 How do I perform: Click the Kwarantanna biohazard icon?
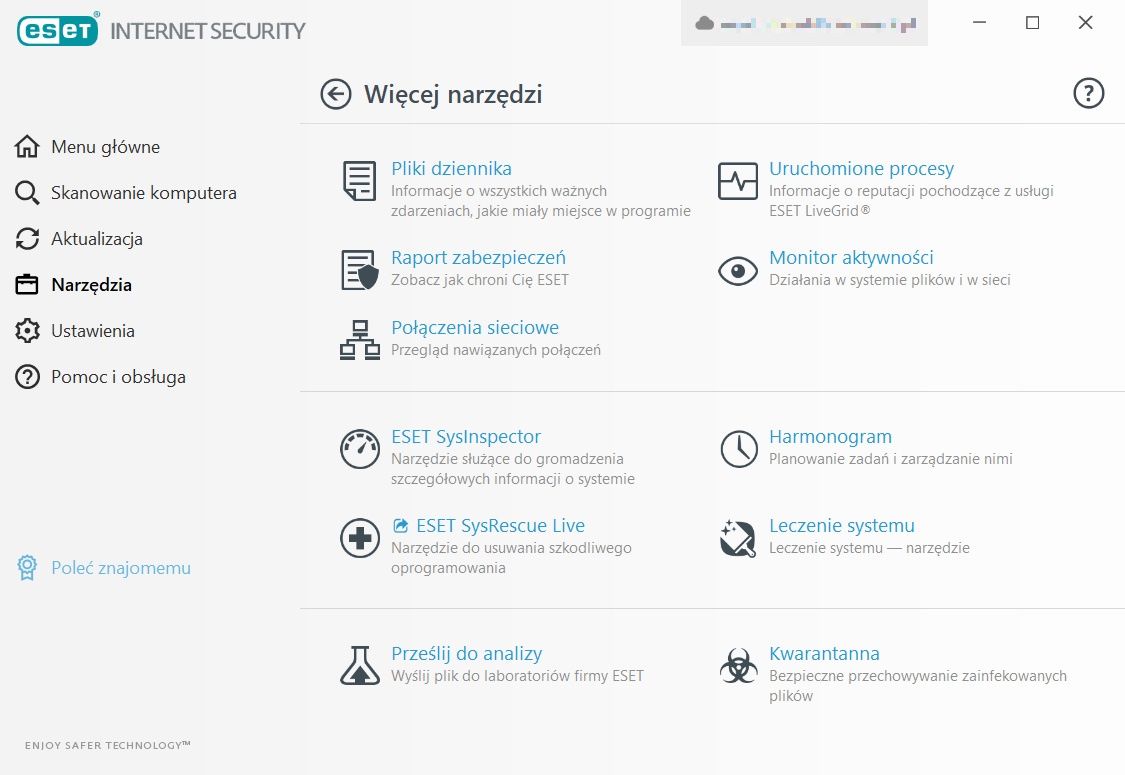point(738,666)
